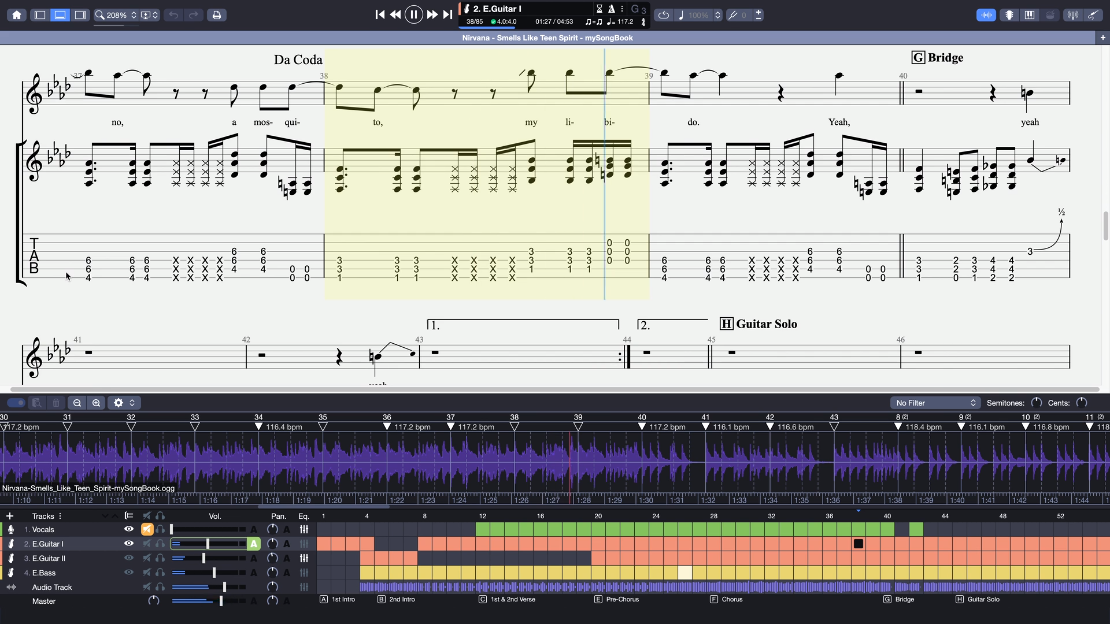
Task: Add a new track with plus icon
Action: pyautogui.click(x=10, y=516)
